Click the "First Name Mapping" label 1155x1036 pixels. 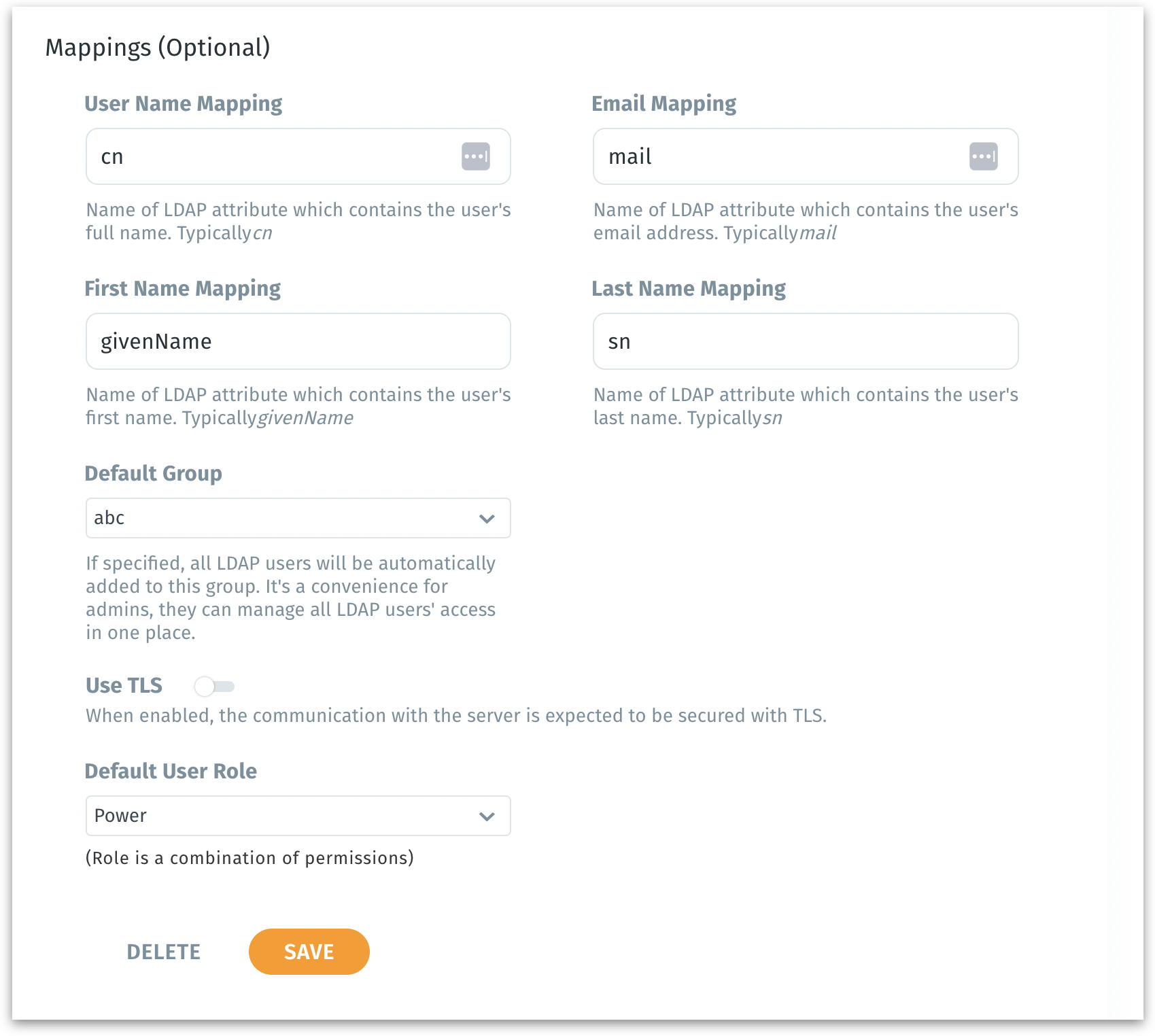[183, 288]
